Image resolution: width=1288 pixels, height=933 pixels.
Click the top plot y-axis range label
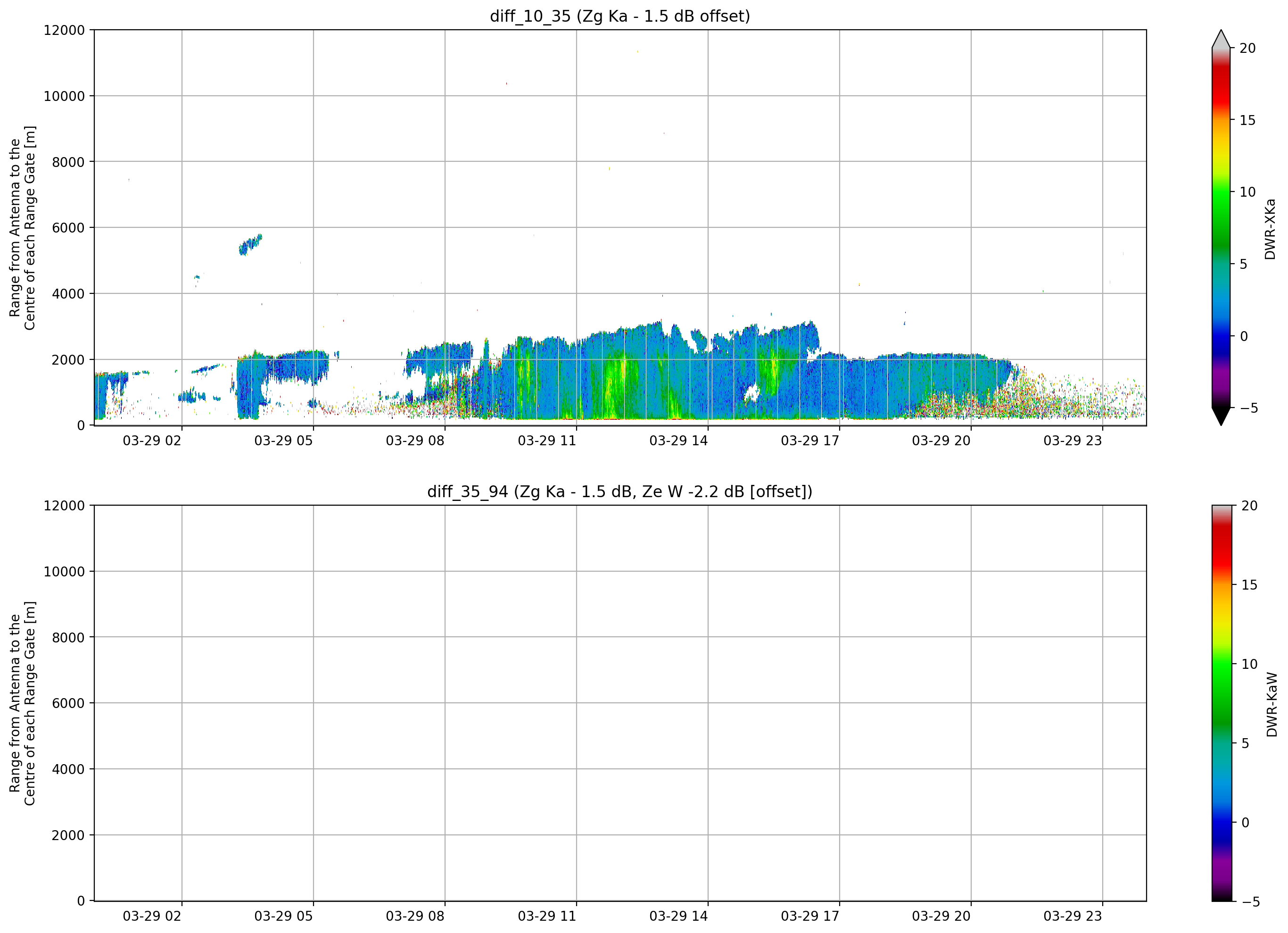22,228
